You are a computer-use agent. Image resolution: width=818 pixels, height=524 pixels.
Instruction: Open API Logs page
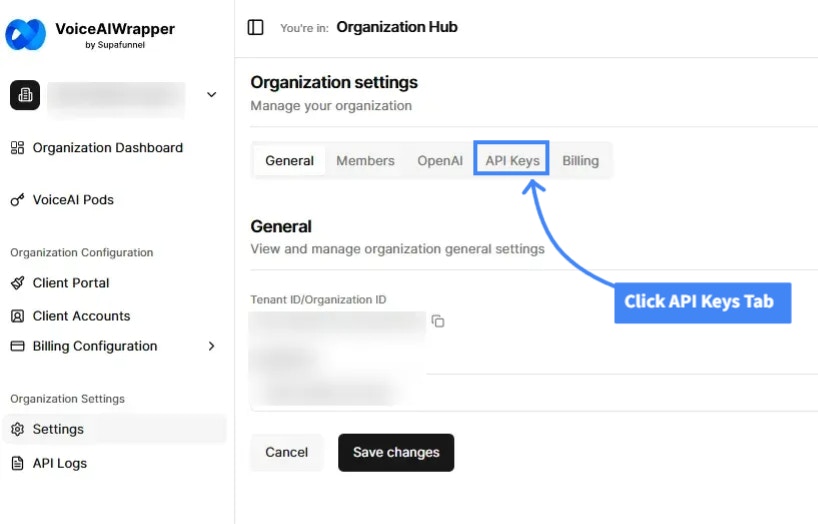coord(60,463)
